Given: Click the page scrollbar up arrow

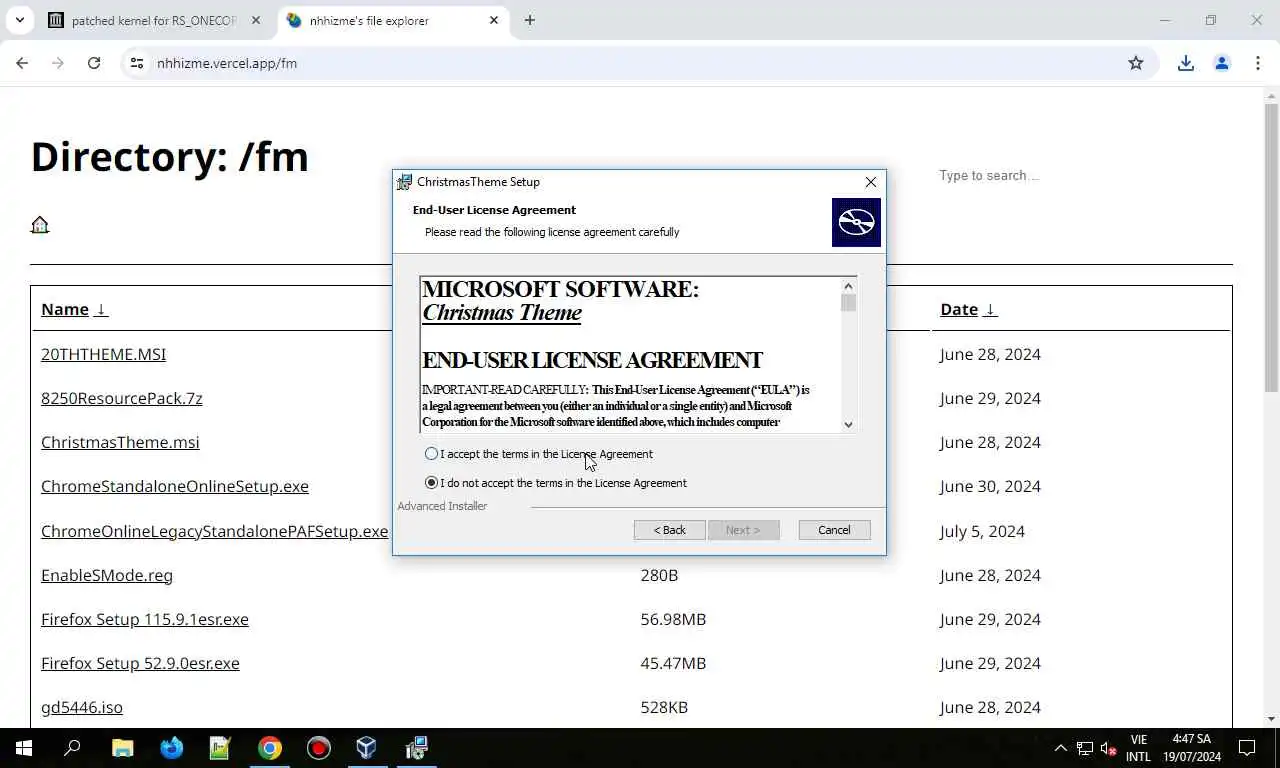Looking at the screenshot, I should 1272,96.
